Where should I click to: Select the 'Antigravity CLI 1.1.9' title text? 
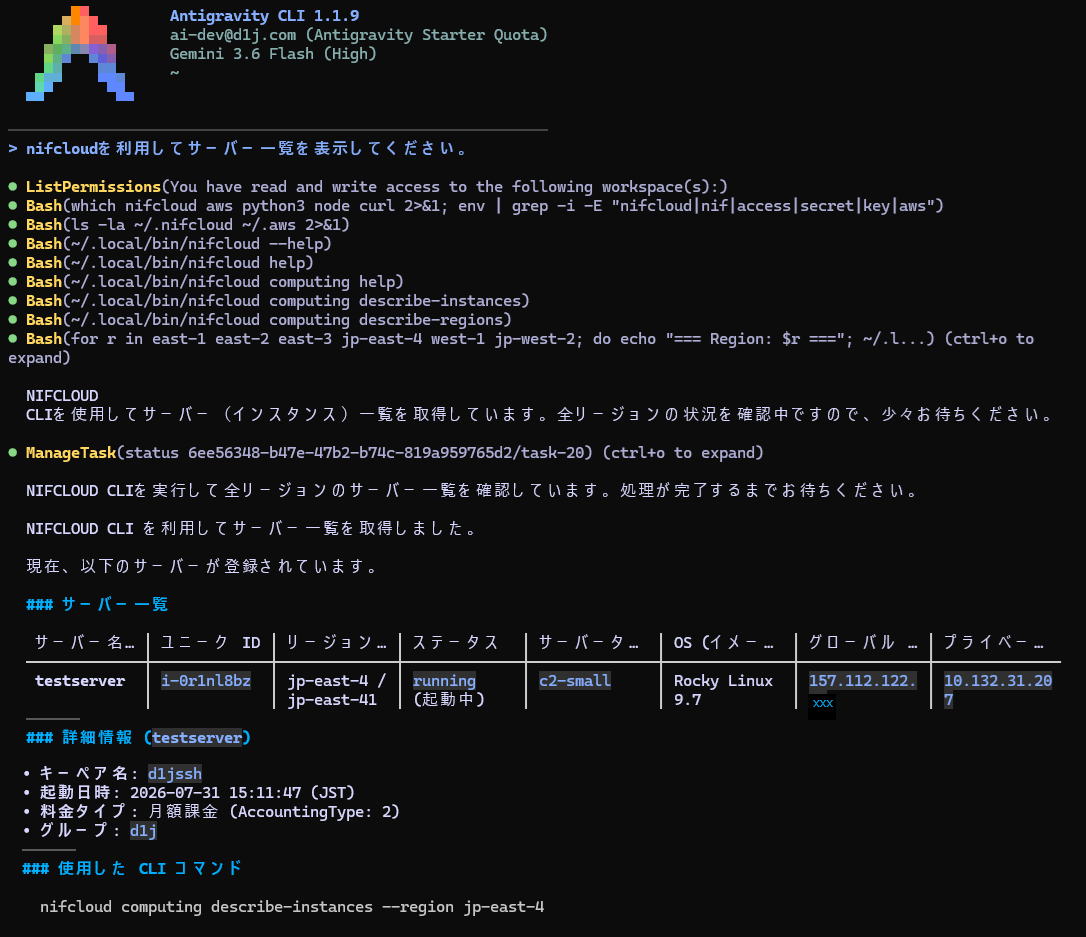(x=265, y=15)
